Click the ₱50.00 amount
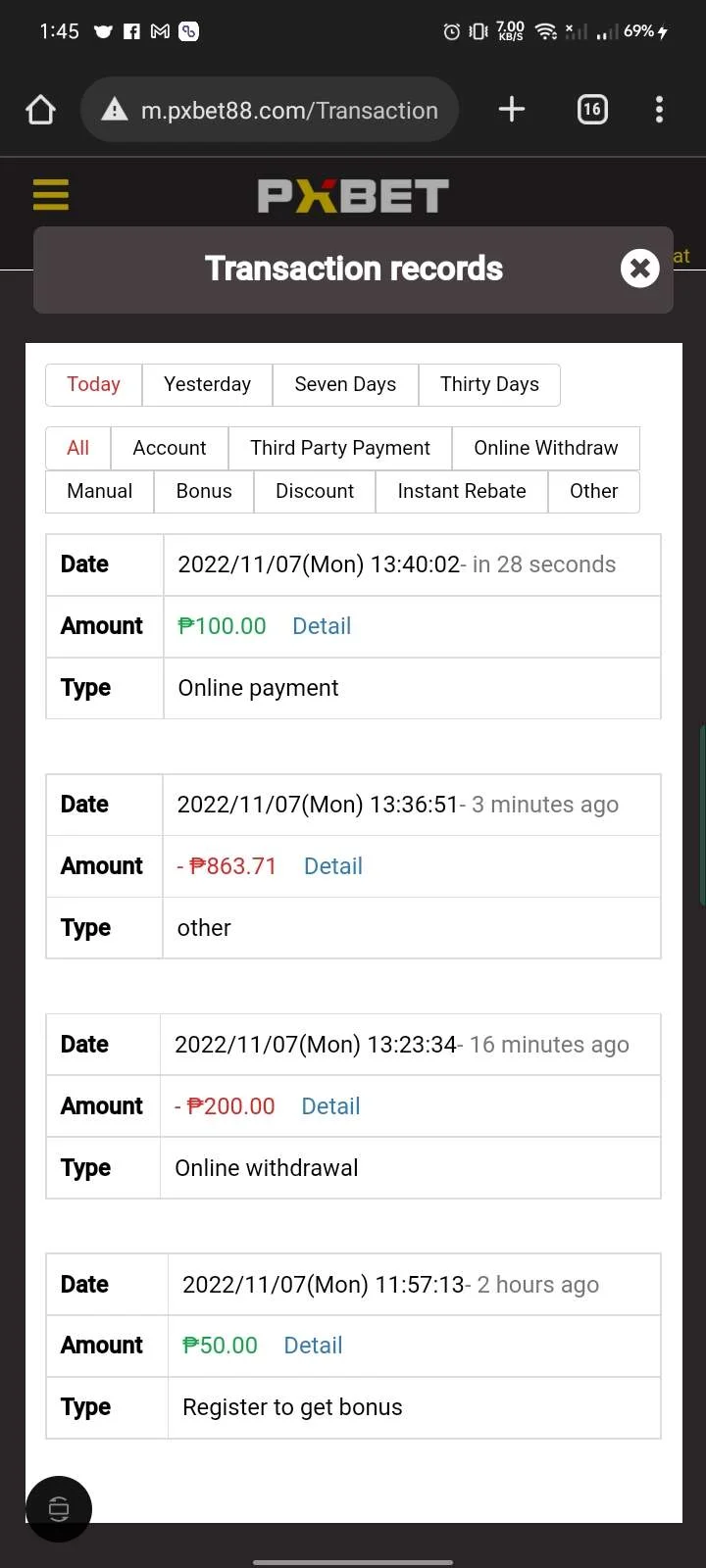This screenshot has height=1568, width=706. (220, 1346)
